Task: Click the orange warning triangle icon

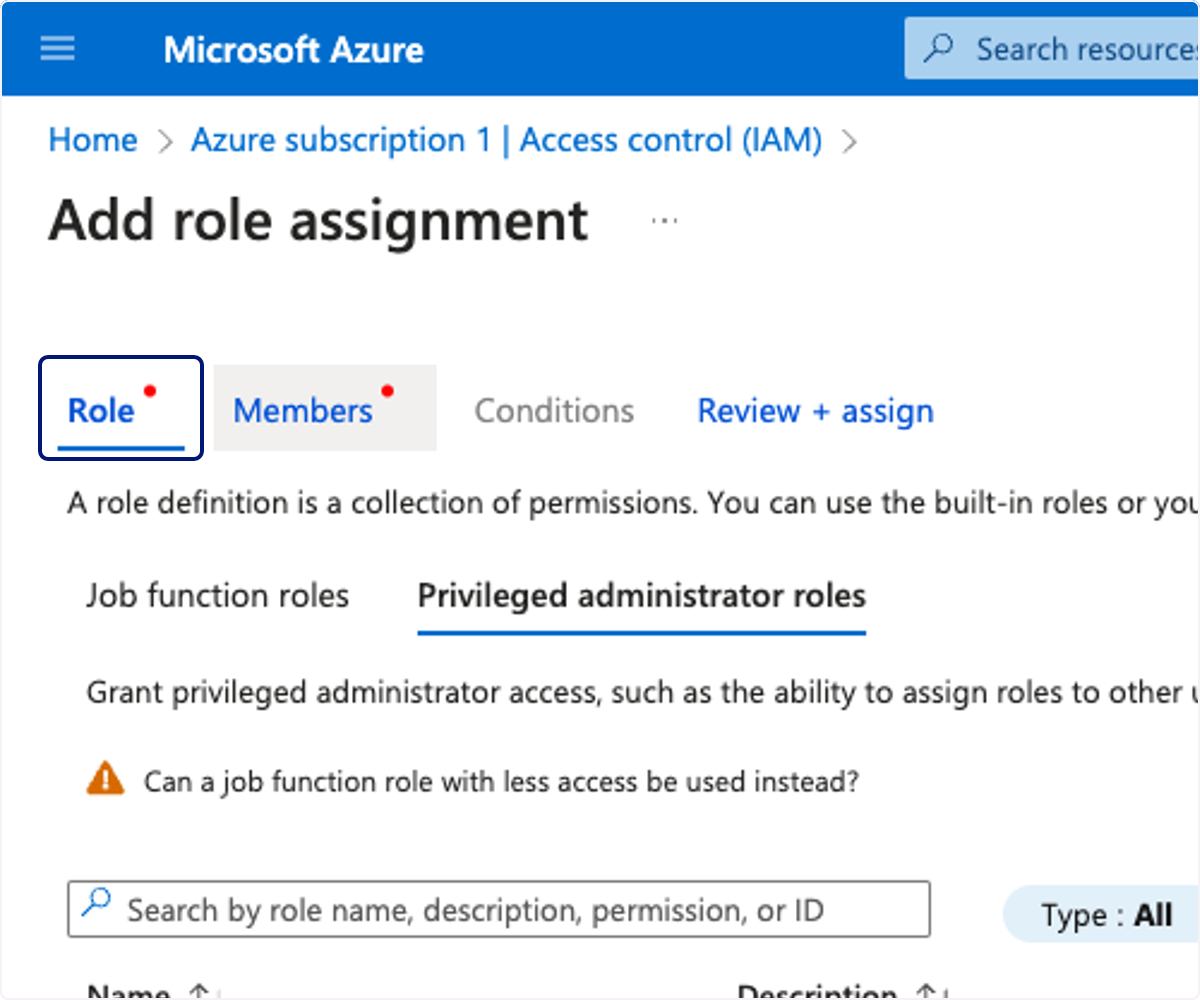Action: 106,778
